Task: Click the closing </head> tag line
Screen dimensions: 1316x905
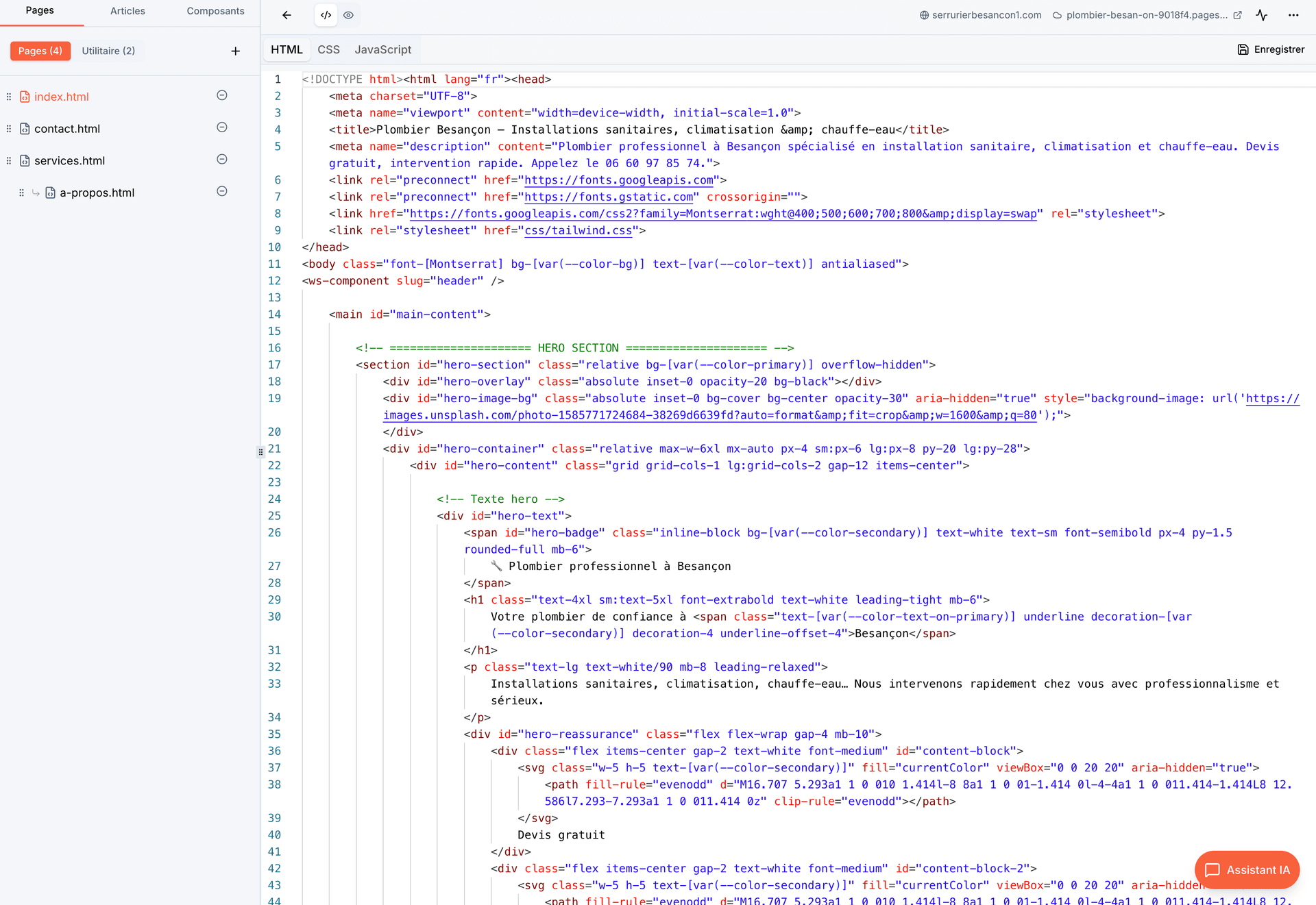Action: click(326, 247)
